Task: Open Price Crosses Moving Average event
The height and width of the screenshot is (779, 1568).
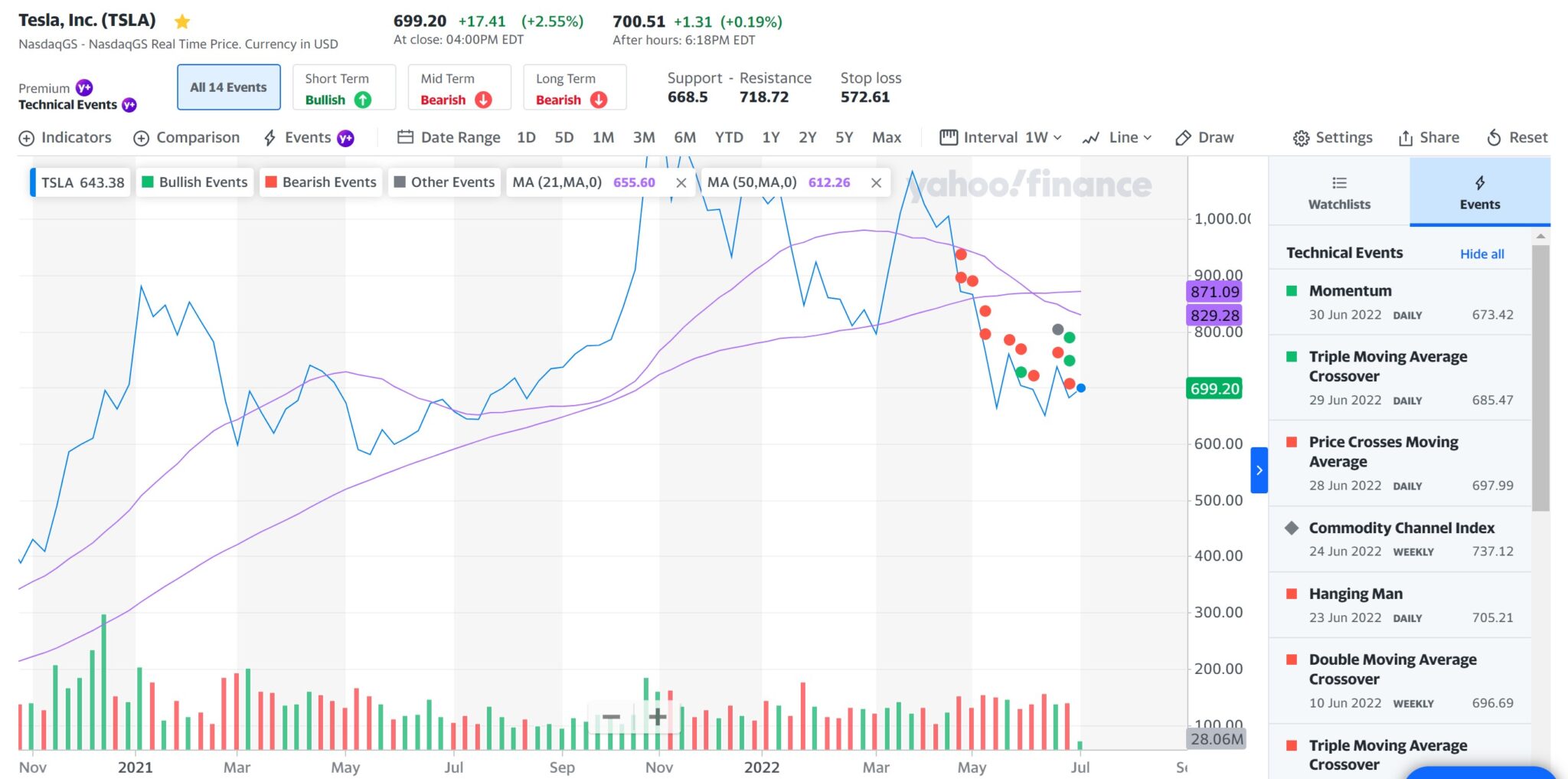Action: (1400, 463)
